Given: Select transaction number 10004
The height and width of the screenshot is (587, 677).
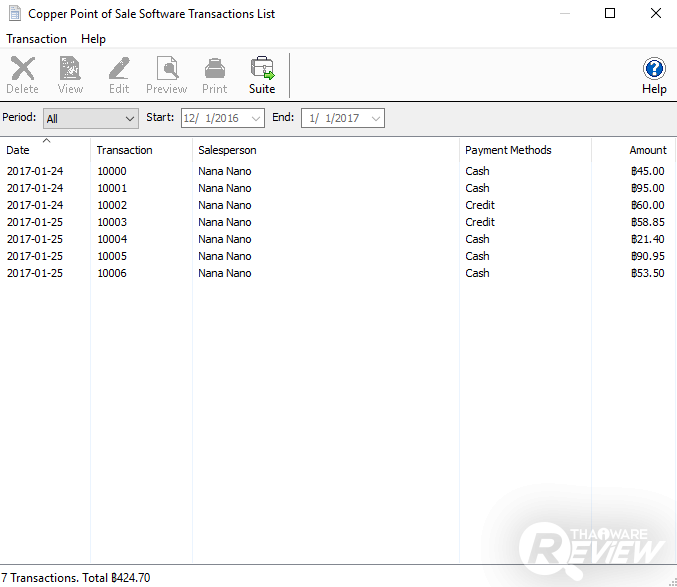Looking at the screenshot, I should click(x=112, y=239).
